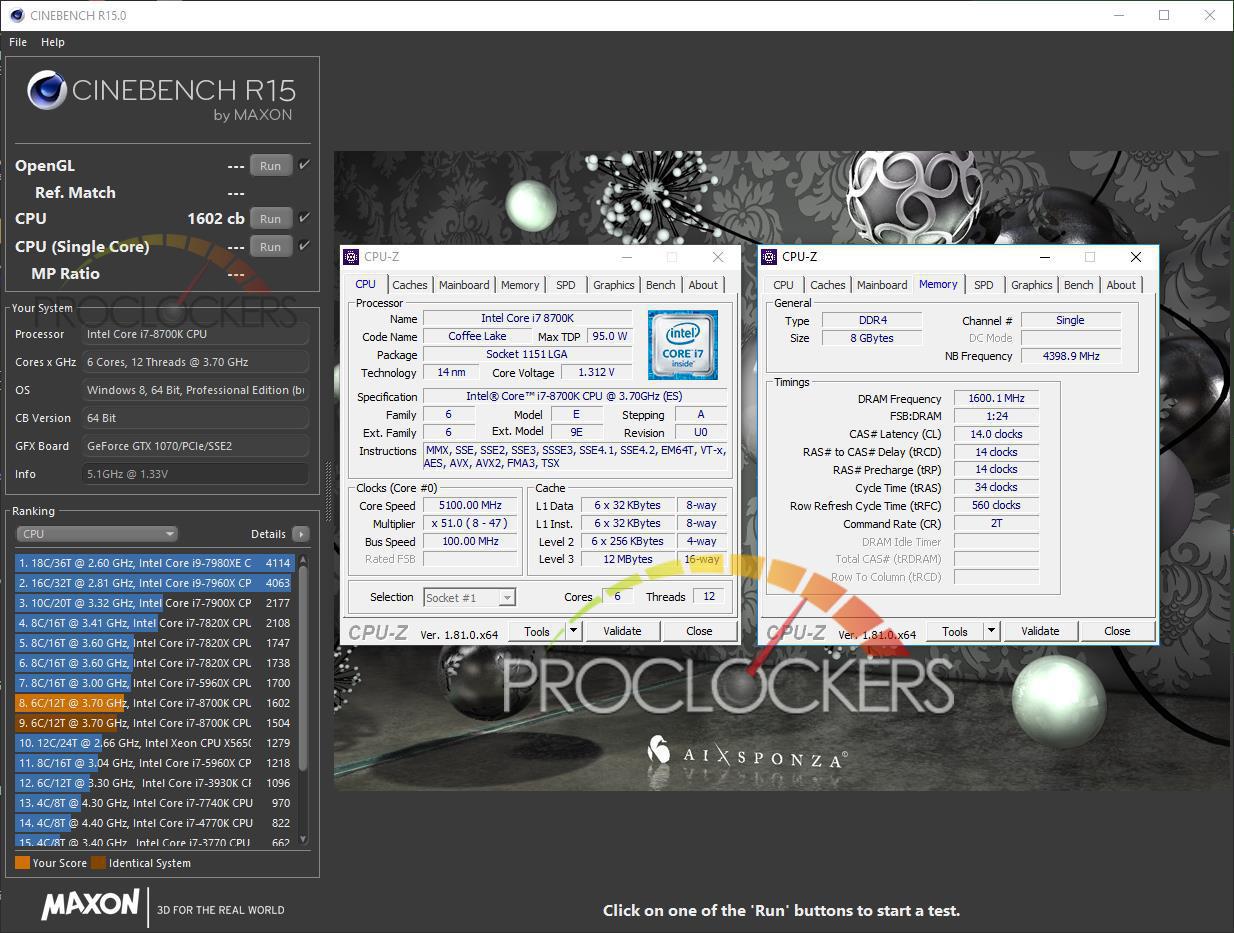Screen dimensions: 1234x933
Task: Click the Cinebench logo icon in title bar
Action: (16, 15)
